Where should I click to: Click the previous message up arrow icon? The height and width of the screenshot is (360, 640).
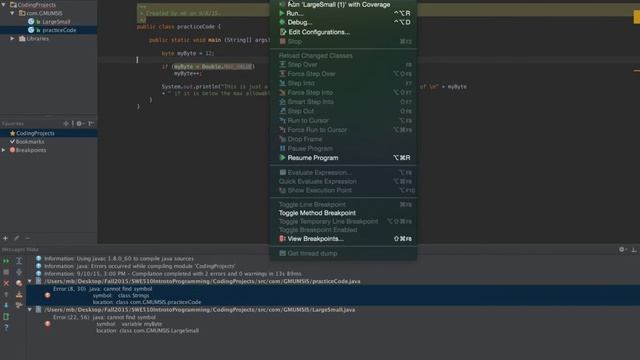[x=6, y=294]
